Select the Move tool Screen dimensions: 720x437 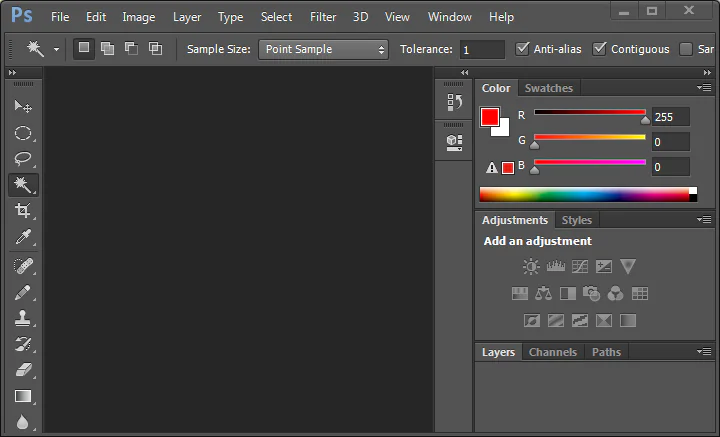click(23, 106)
